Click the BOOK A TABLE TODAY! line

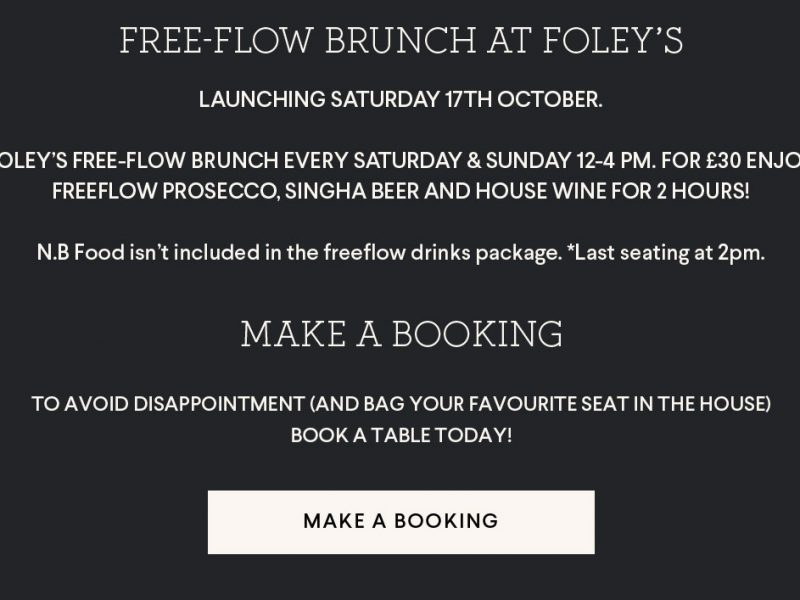pyautogui.click(x=401, y=436)
